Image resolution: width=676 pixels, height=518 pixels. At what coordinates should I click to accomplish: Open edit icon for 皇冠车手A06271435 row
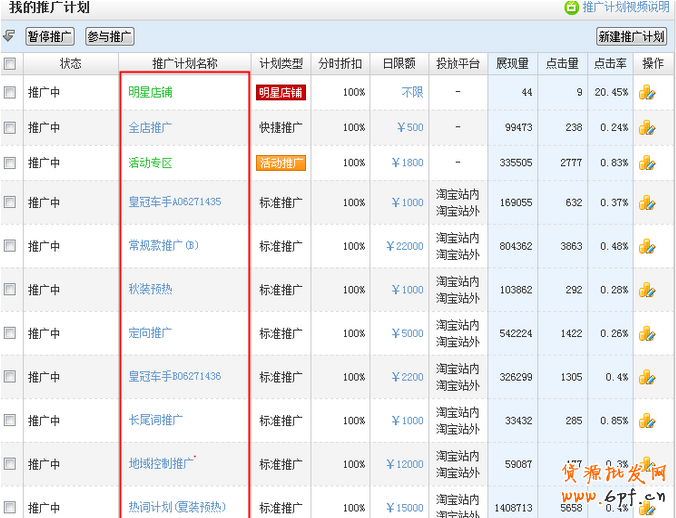(x=647, y=203)
